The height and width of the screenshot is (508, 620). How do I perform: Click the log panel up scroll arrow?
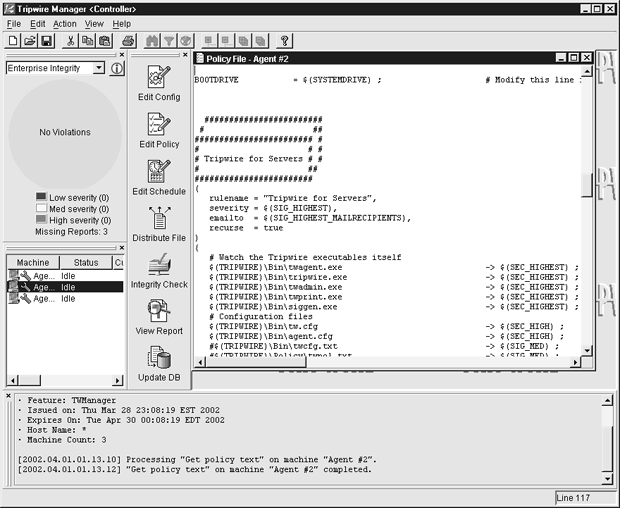tap(608, 400)
